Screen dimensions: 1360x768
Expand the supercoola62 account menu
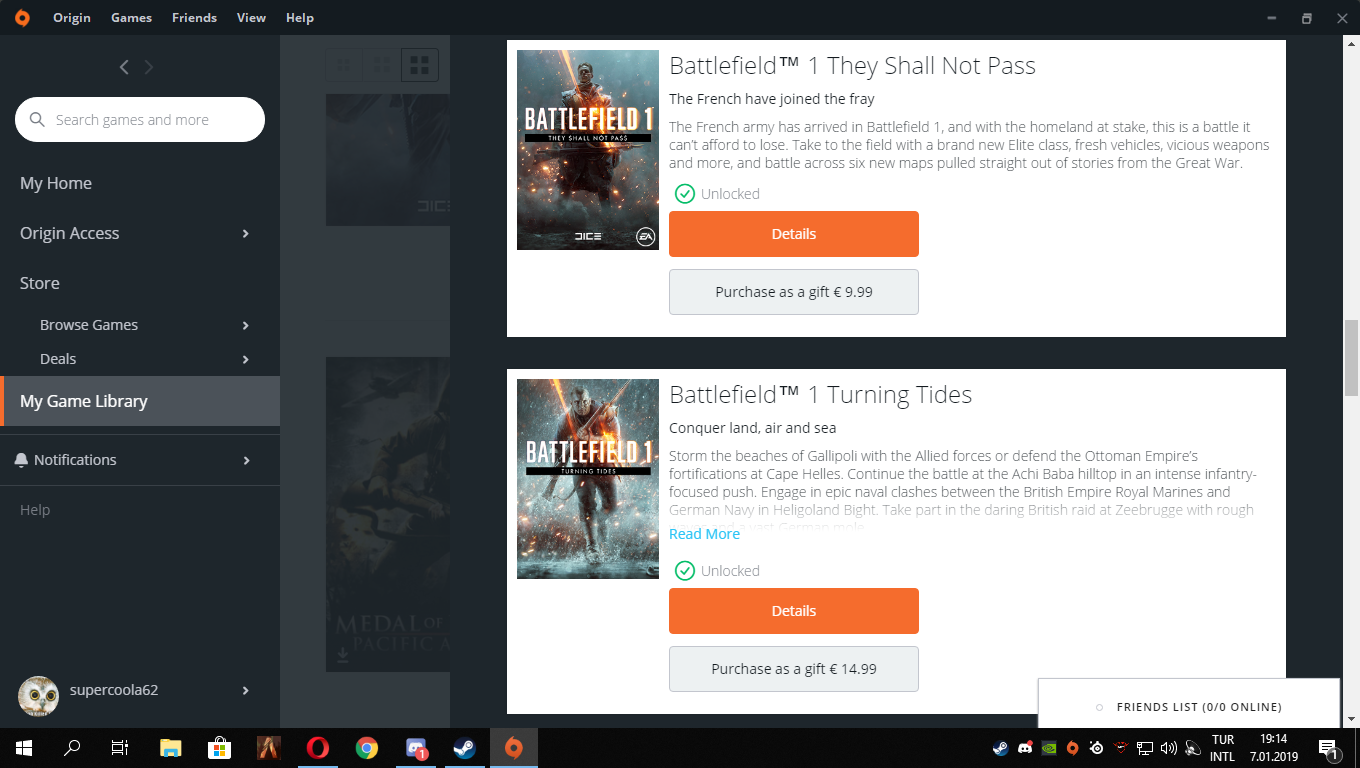pyautogui.click(x=246, y=690)
